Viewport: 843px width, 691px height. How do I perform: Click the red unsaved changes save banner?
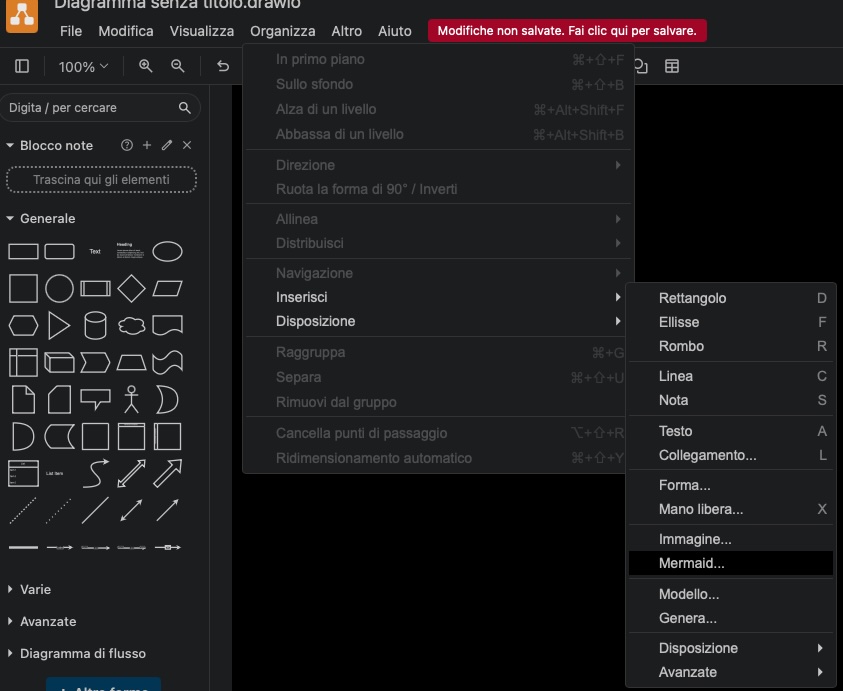pos(567,31)
